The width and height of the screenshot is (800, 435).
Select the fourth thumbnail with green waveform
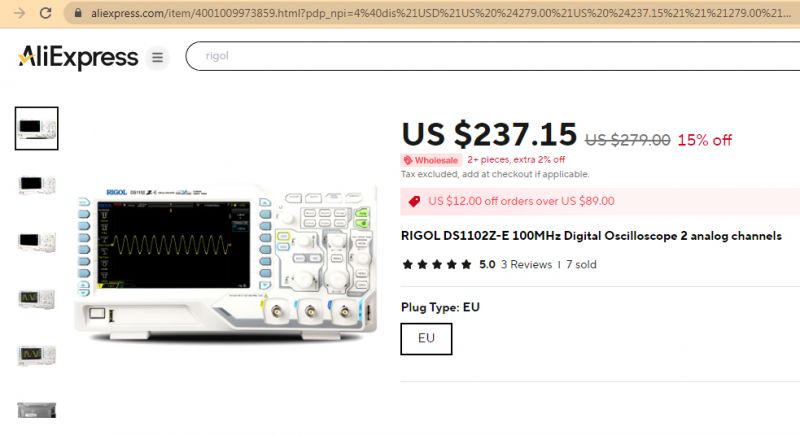pyautogui.click(x=37, y=299)
